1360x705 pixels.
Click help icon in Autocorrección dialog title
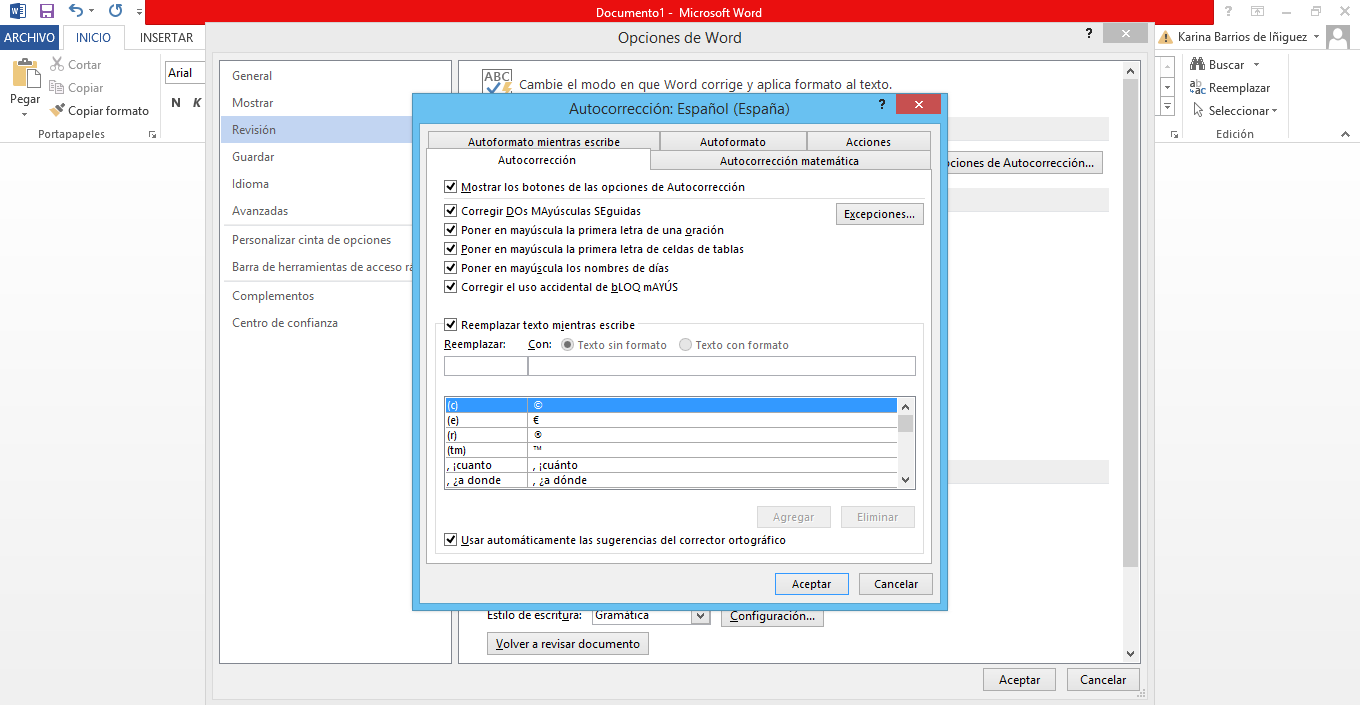coord(882,104)
